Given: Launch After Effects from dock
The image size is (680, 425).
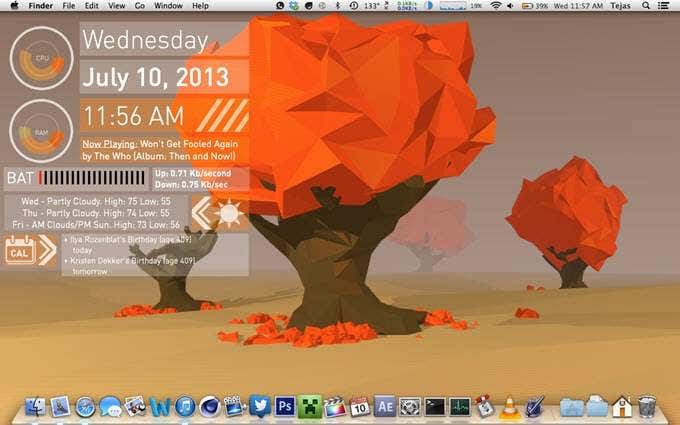Looking at the screenshot, I should click(x=385, y=407).
